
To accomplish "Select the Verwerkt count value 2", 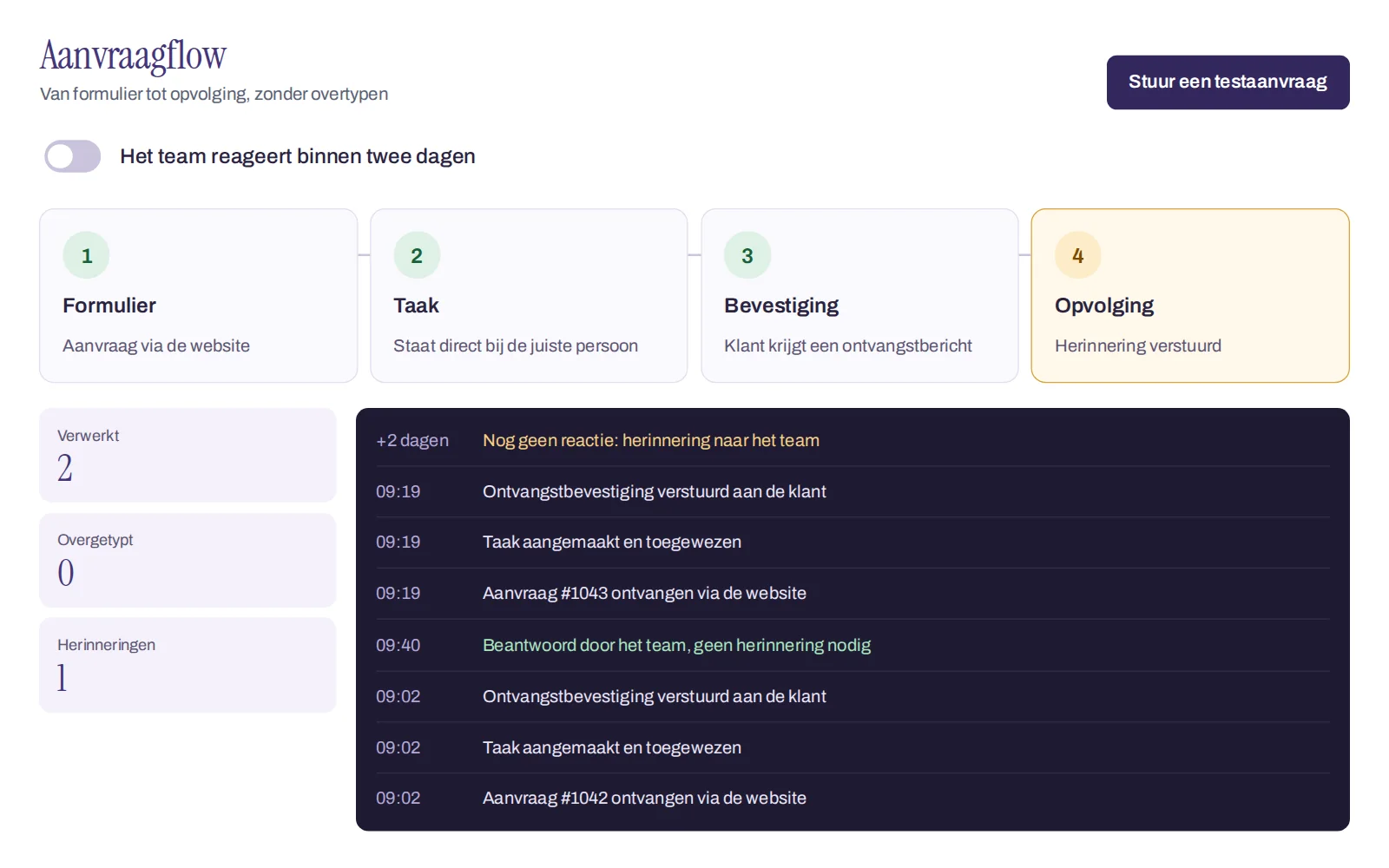I will pyautogui.click(x=65, y=468).
